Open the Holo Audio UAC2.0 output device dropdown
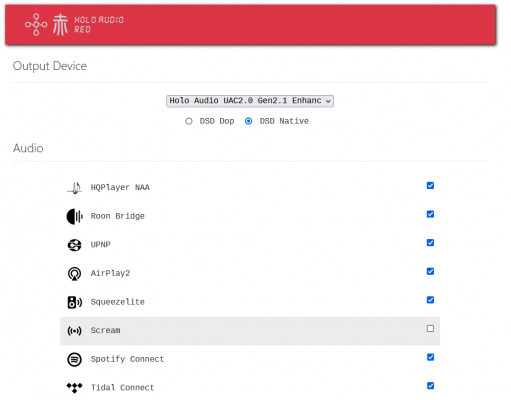This screenshot has width=511, height=400. [250, 101]
